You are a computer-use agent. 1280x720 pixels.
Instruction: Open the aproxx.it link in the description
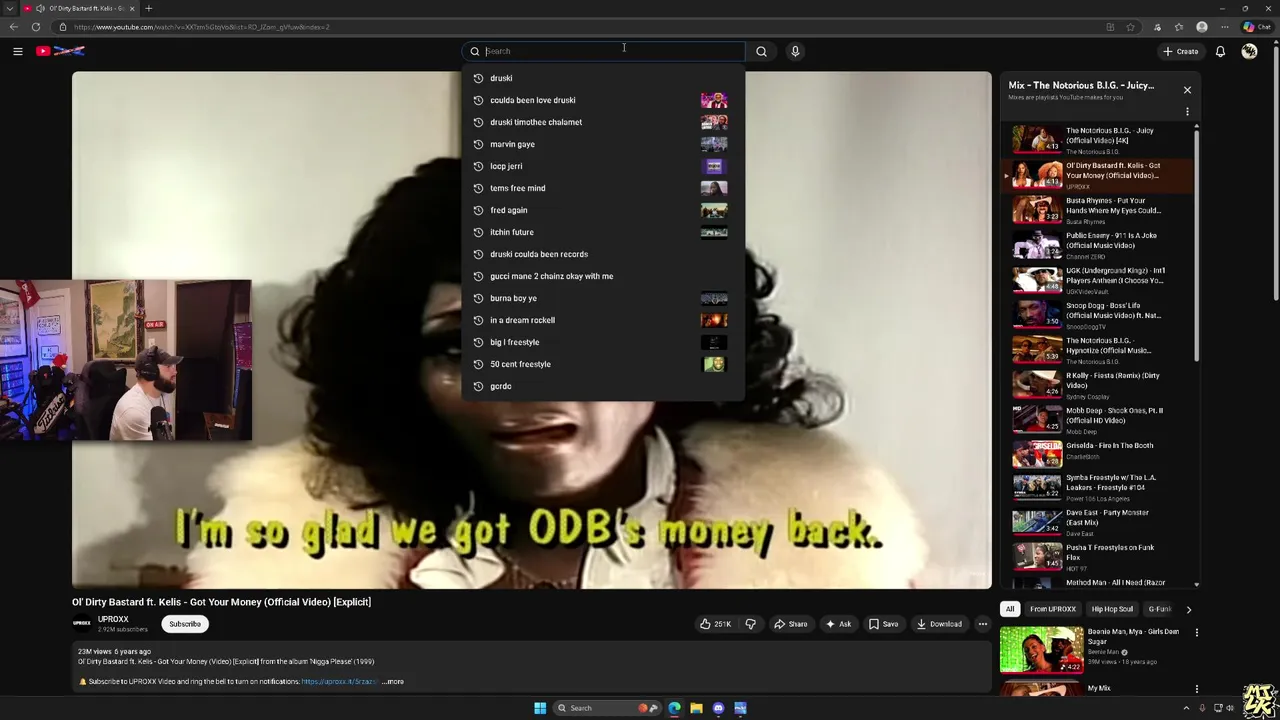point(339,682)
